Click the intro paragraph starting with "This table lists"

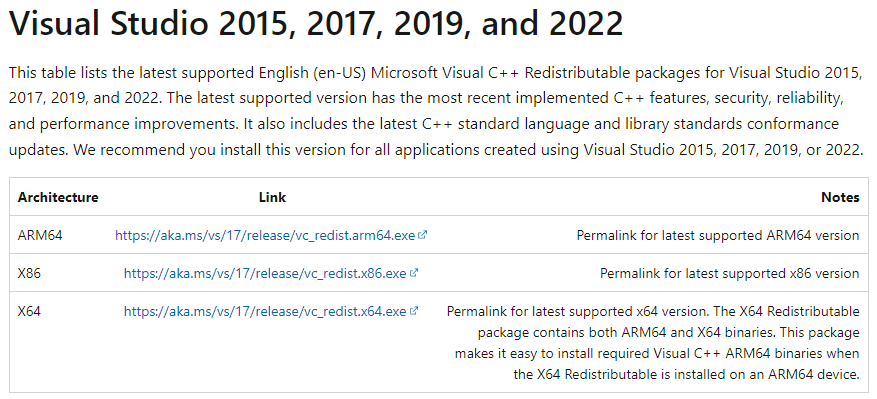click(x=436, y=111)
